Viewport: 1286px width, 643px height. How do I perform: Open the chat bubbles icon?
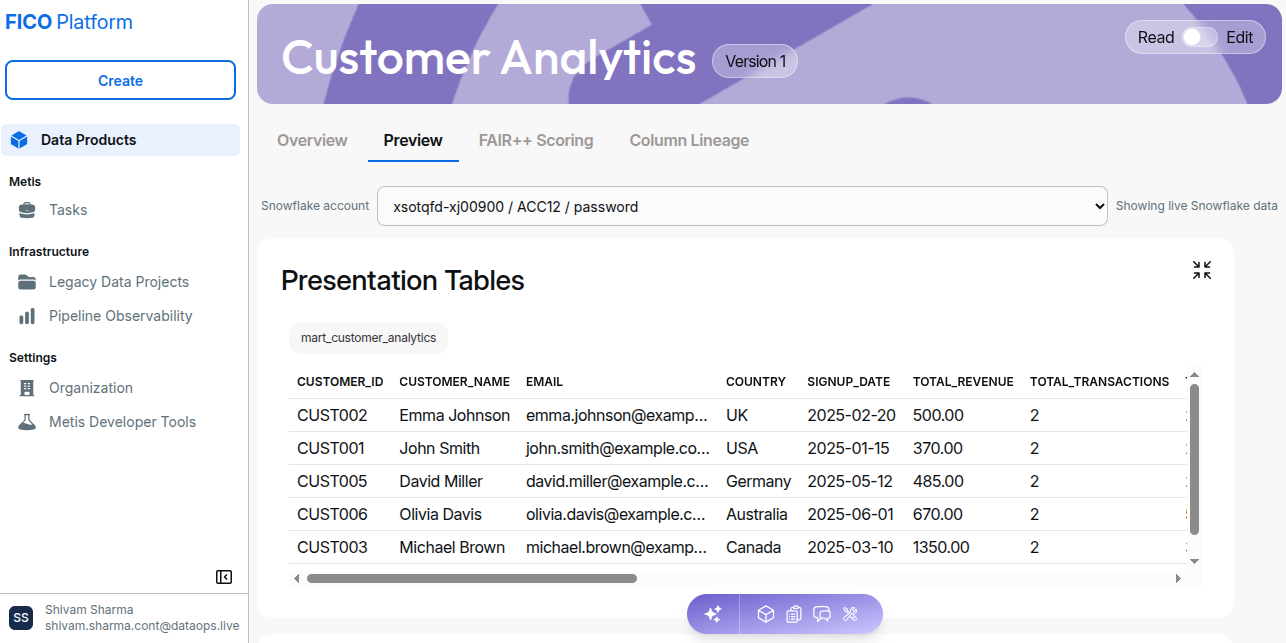[x=823, y=614]
